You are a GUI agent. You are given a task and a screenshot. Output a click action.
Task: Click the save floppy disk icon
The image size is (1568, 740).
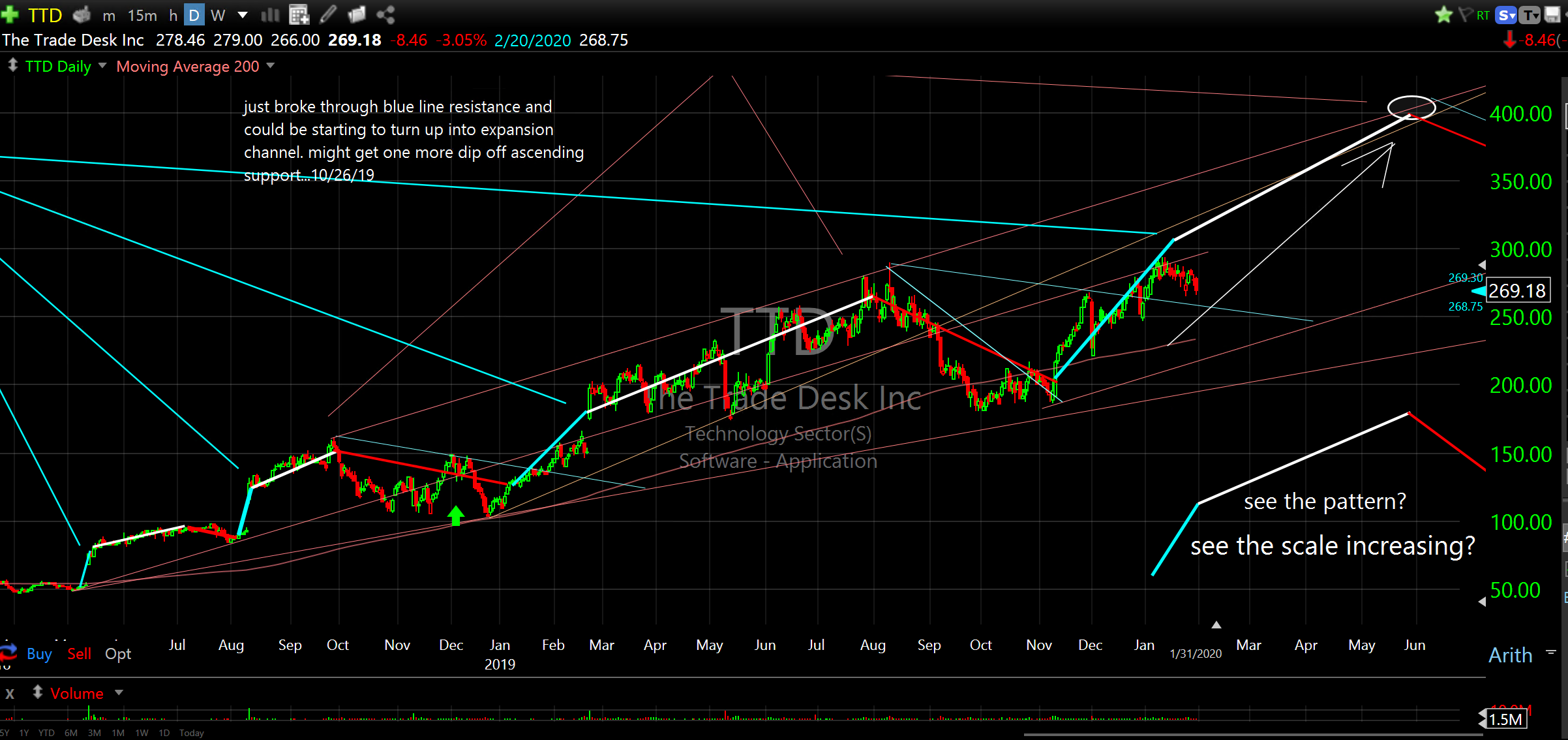point(1552,14)
